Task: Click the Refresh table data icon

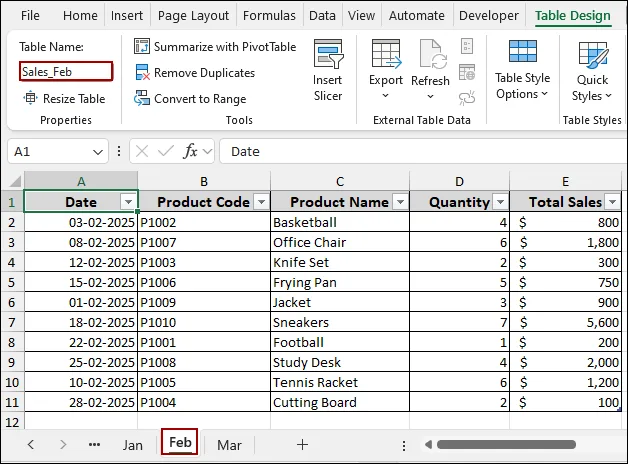Action: click(x=433, y=55)
